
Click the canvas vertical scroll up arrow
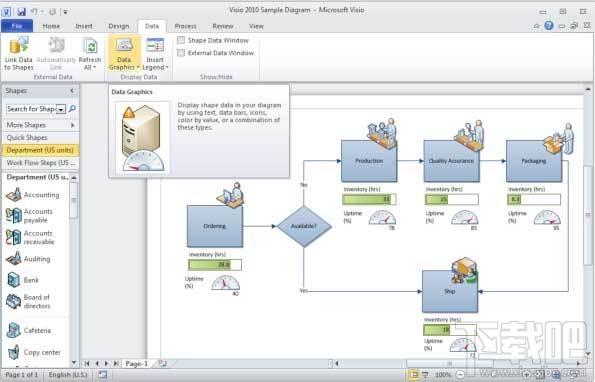(x=588, y=90)
